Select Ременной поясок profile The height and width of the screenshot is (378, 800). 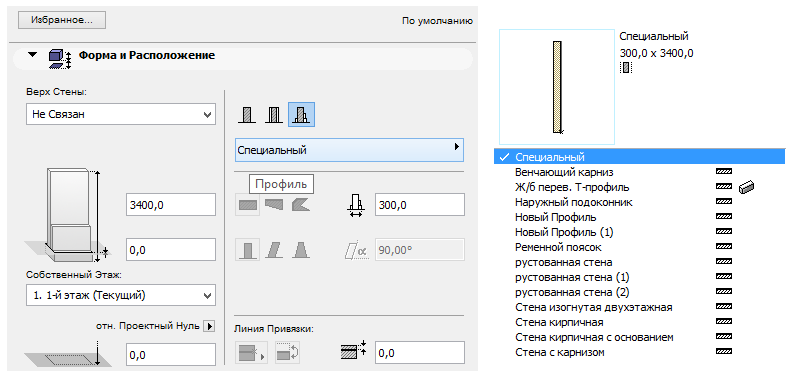tap(639, 247)
